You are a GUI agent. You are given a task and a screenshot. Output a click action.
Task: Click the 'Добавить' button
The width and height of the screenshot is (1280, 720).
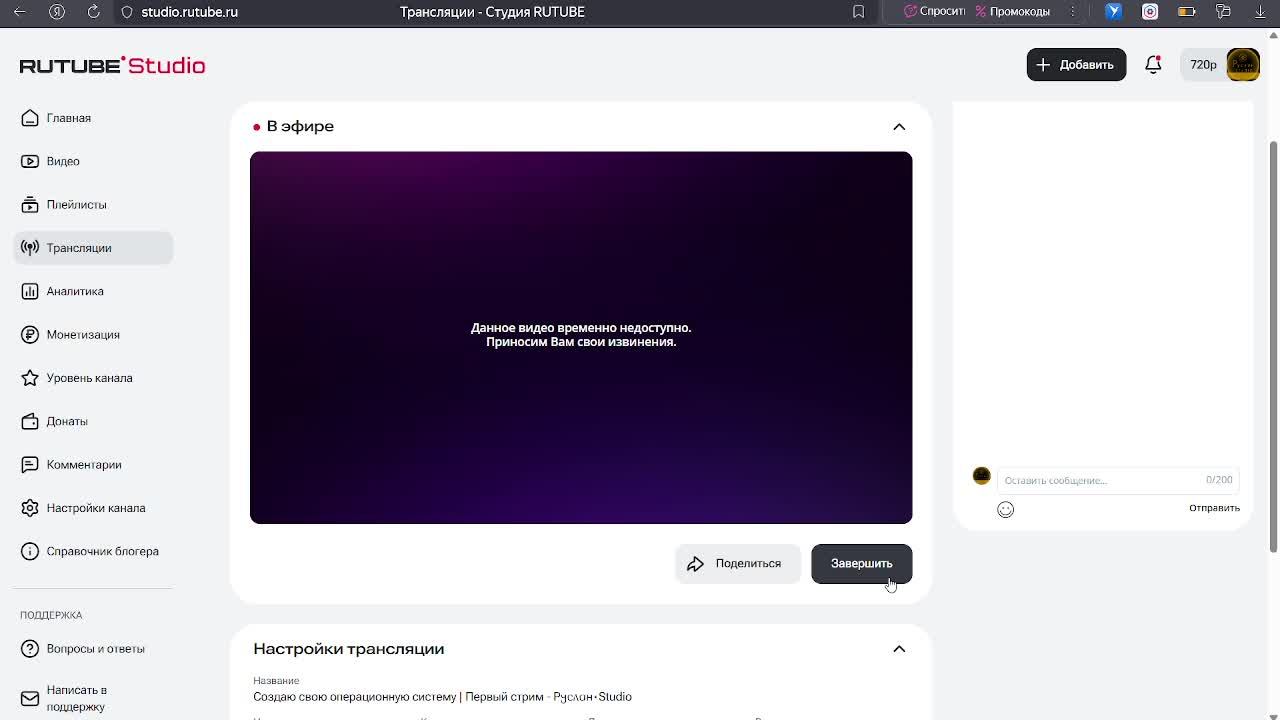pyautogui.click(x=1076, y=65)
